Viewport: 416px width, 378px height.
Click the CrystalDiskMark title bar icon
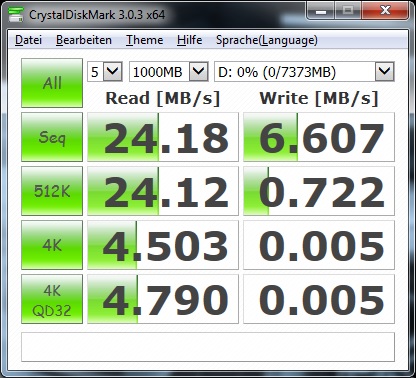coord(15,14)
